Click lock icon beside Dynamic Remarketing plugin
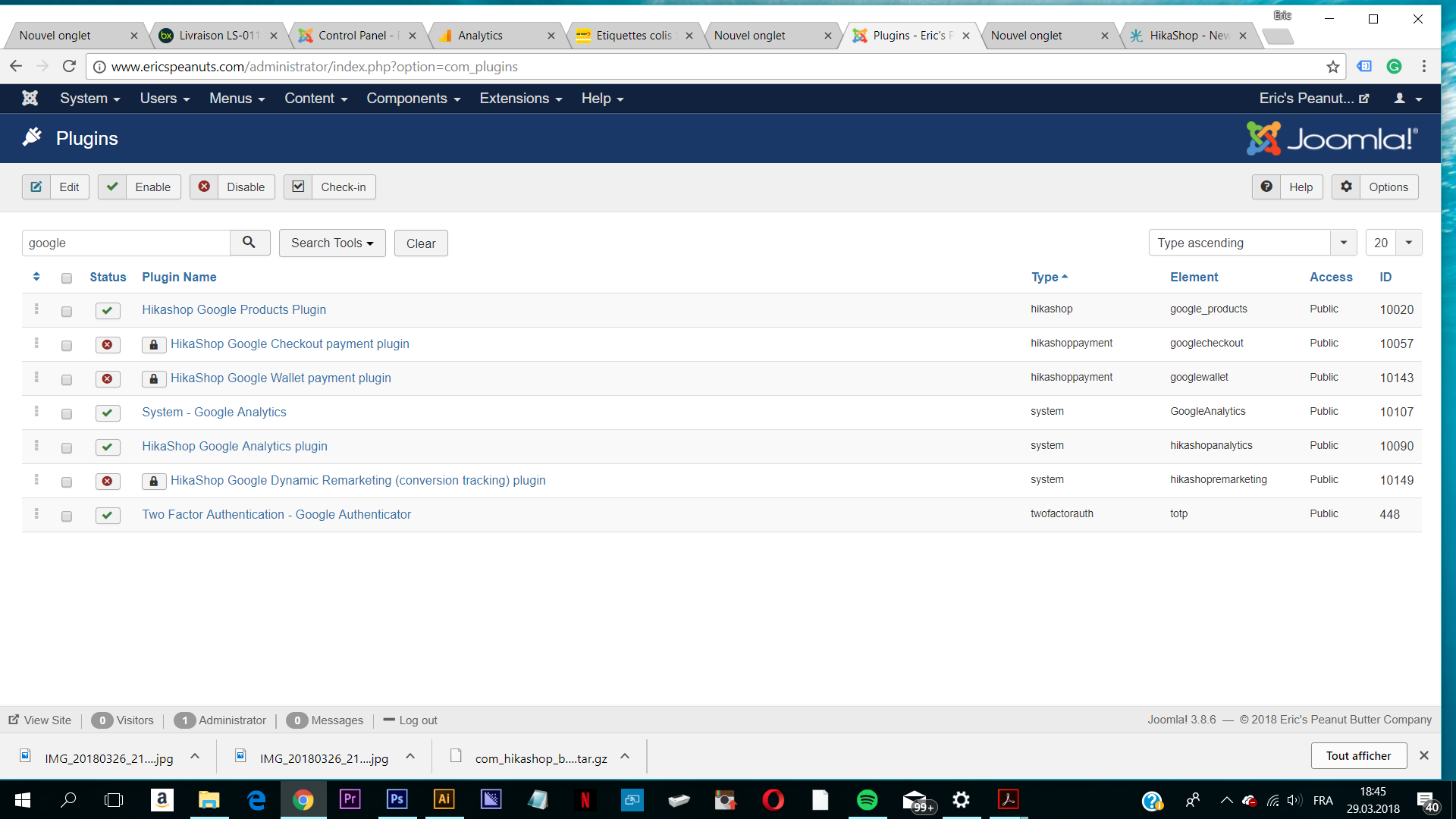This screenshot has height=819, width=1456. (x=154, y=481)
